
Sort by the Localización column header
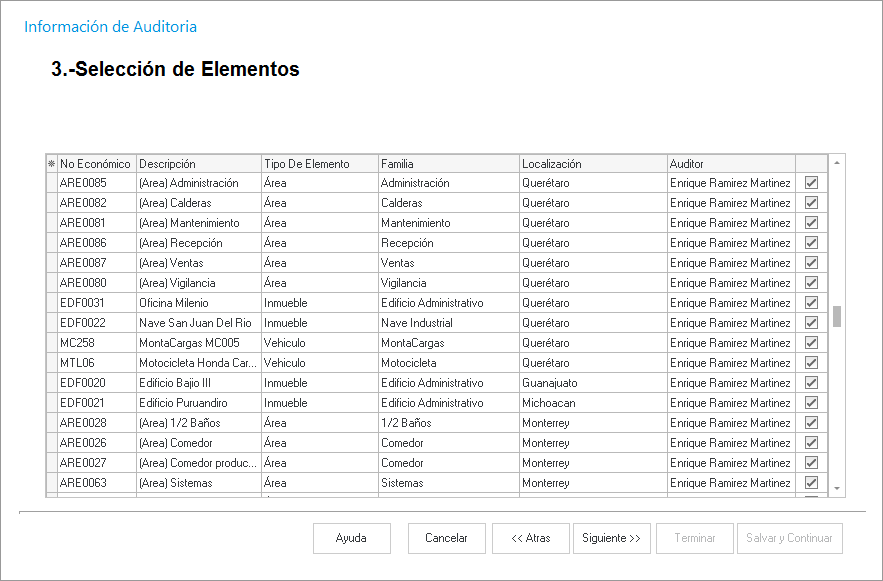click(x=592, y=164)
